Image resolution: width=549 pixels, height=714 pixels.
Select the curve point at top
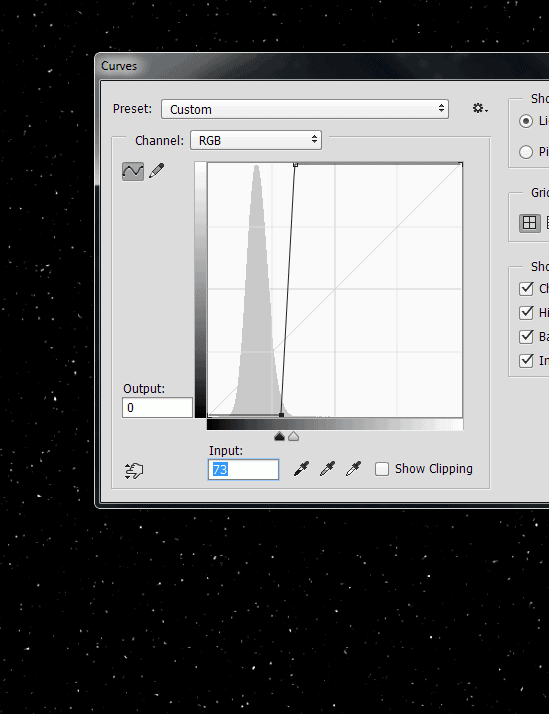tap(295, 164)
